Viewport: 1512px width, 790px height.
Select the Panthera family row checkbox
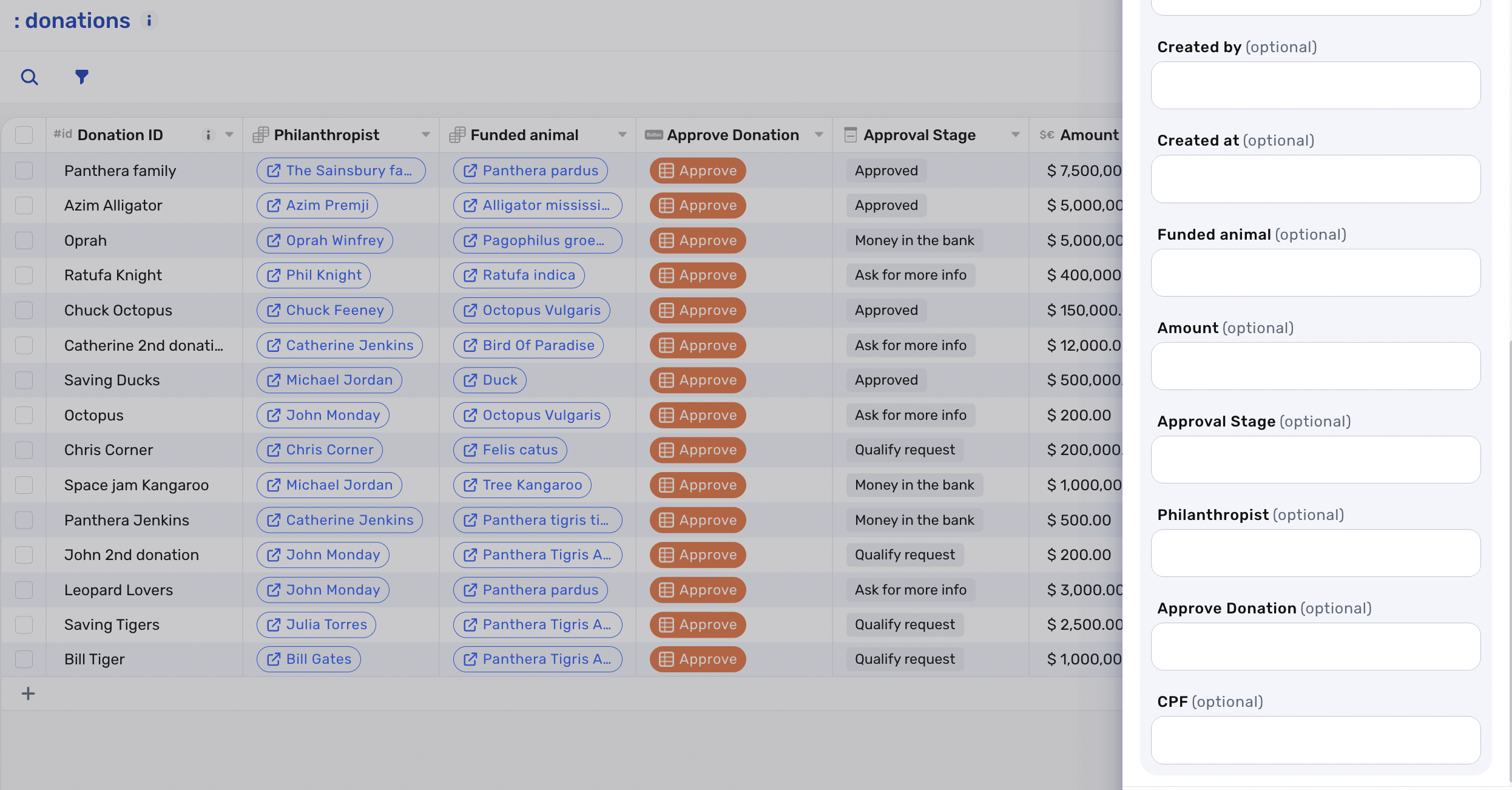[x=24, y=170]
